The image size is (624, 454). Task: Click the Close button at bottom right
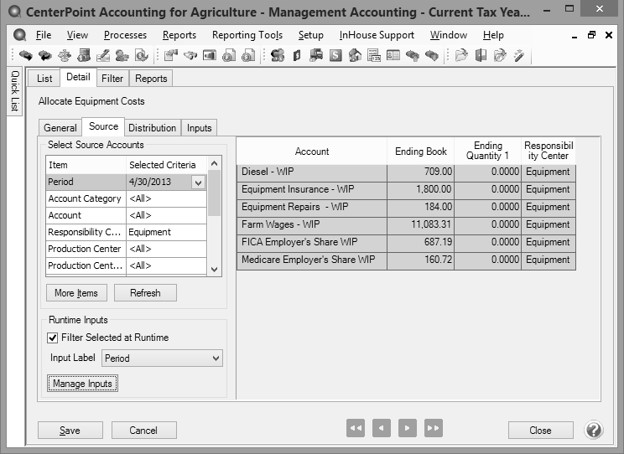[x=540, y=430]
